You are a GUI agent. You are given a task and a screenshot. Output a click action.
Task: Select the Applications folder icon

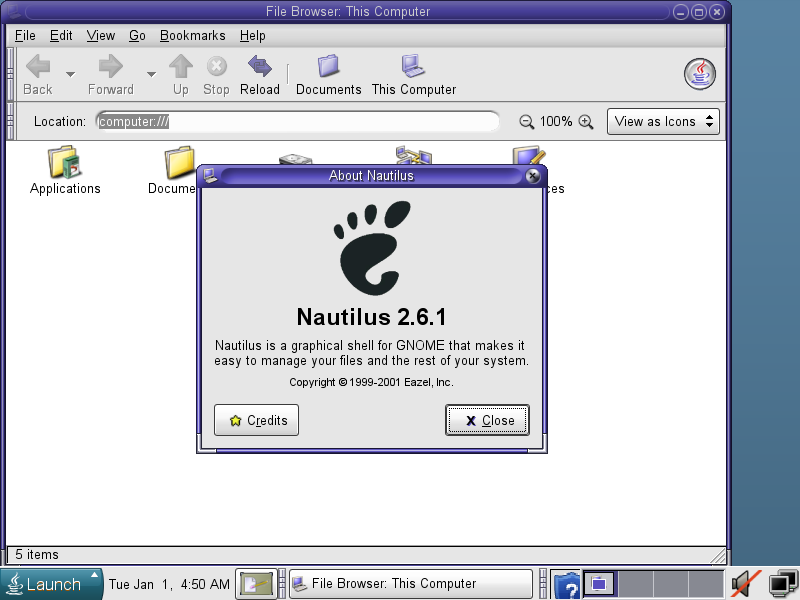[x=64, y=162]
